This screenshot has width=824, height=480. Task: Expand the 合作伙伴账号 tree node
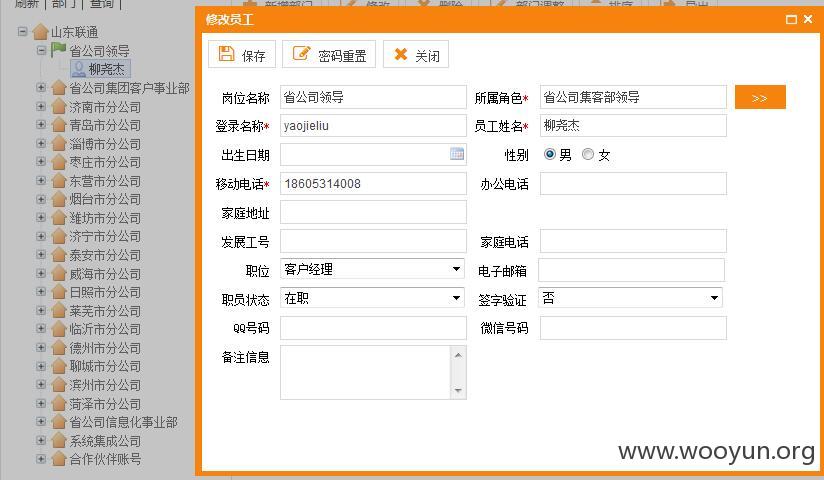click(x=41, y=458)
